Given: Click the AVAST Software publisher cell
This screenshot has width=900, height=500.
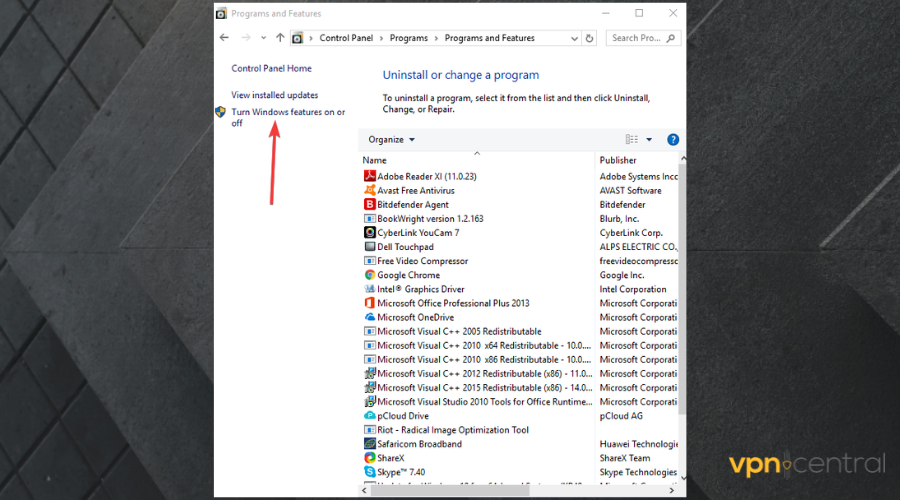Looking at the screenshot, I should pyautogui.click(x=630, y=191).
